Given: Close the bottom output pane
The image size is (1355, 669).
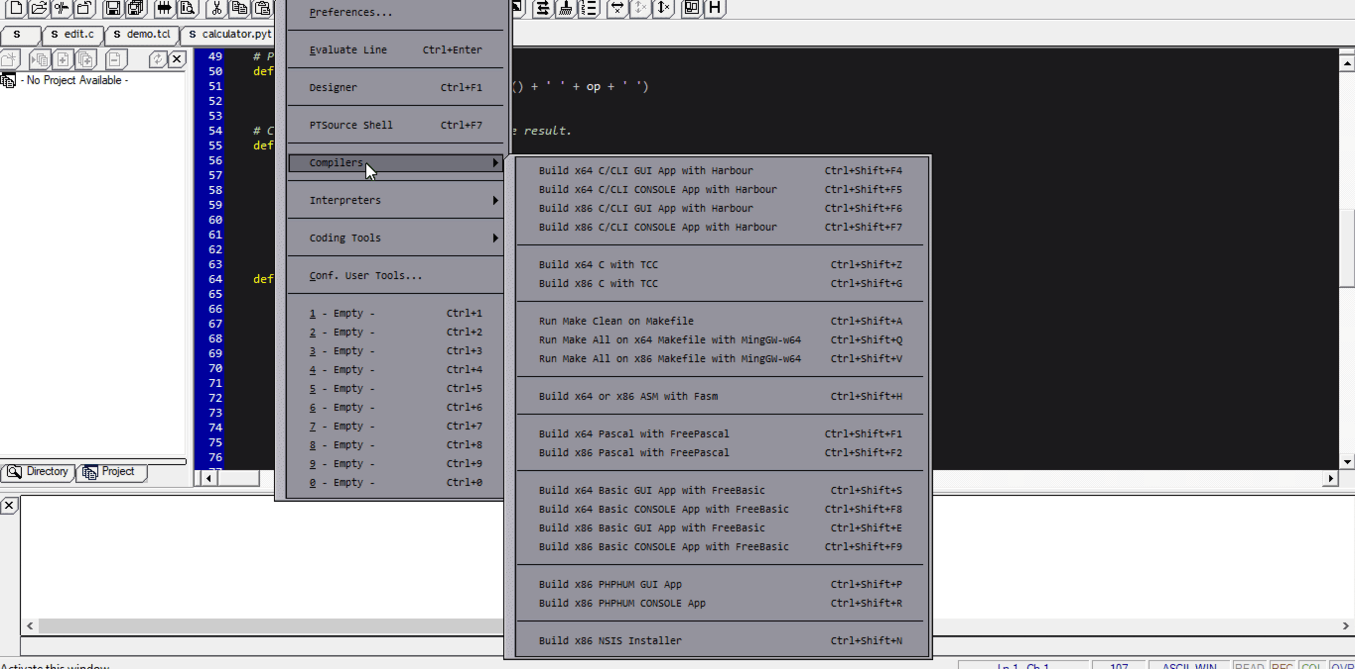Looking at the screenshot, I should pyautogui.click(x=9, y=506).
